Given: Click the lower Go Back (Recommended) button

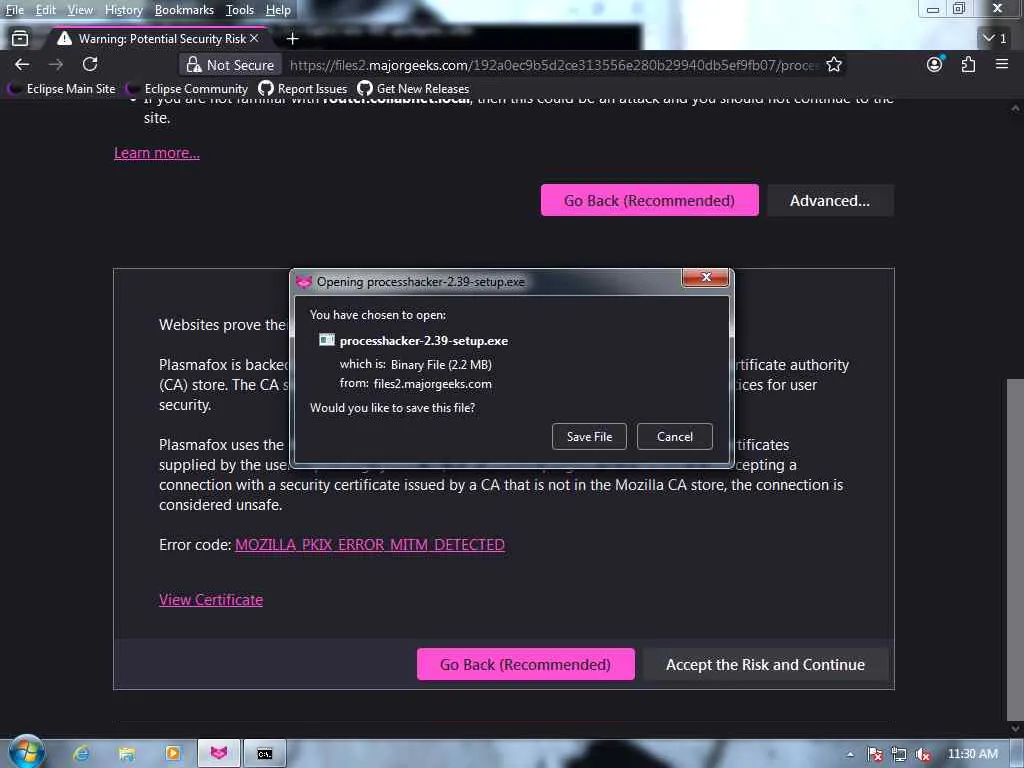Looking at the screenshot, I should (x=525, y=664).
